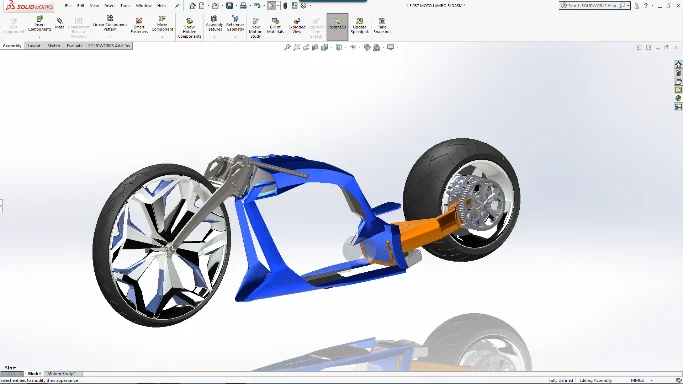This screenshot has width=683, height=384.
Task: Open Display Style in view toolbar
Action: click(x=339, y=47)
